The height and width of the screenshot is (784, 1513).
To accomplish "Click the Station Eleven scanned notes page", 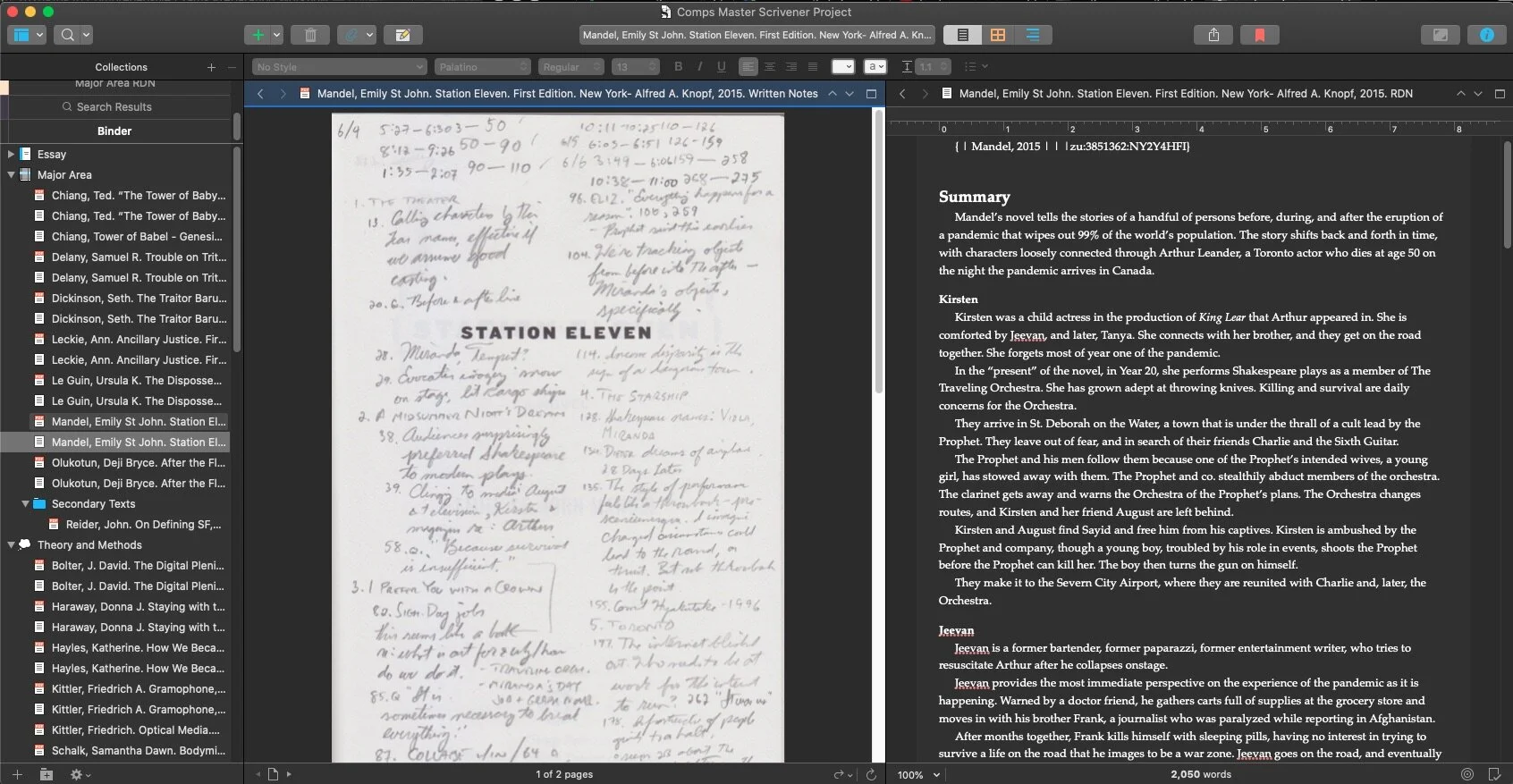I will click(558, 438).
